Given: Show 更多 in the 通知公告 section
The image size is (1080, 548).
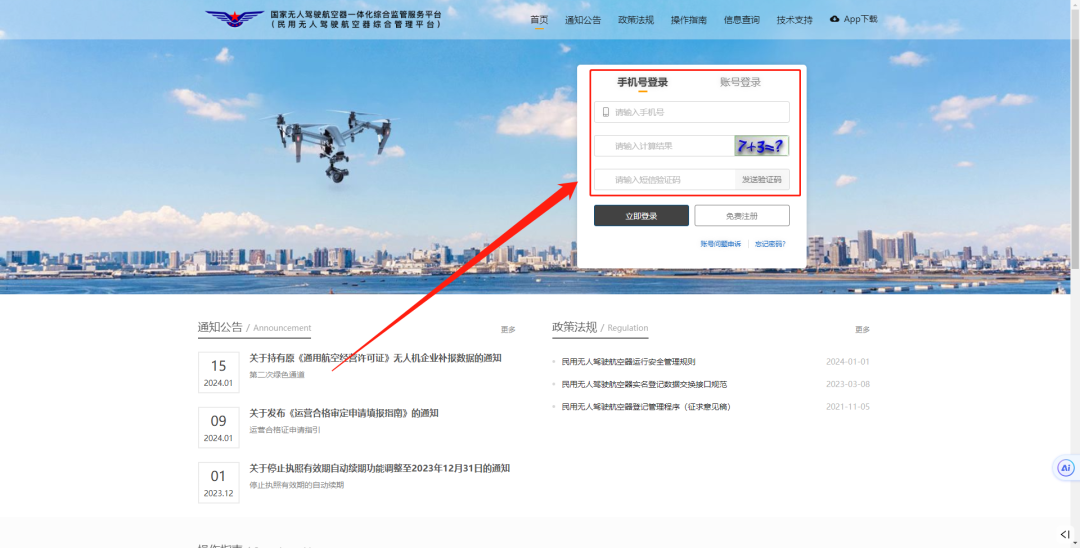Looking at the screenshot, I should 508,329.
